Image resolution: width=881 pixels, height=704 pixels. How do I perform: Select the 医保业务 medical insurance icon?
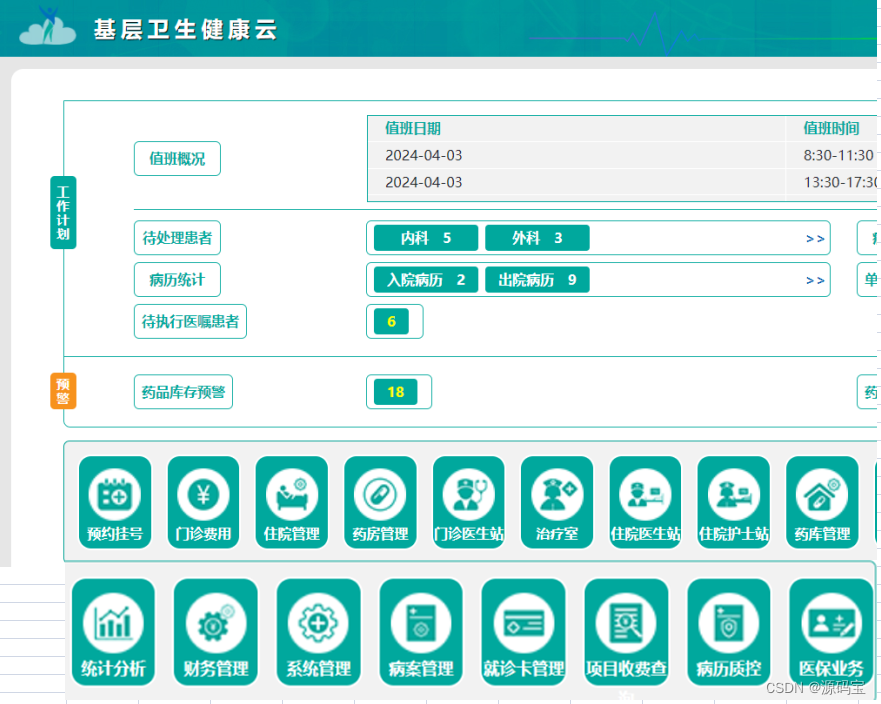(x=831, y=633)
